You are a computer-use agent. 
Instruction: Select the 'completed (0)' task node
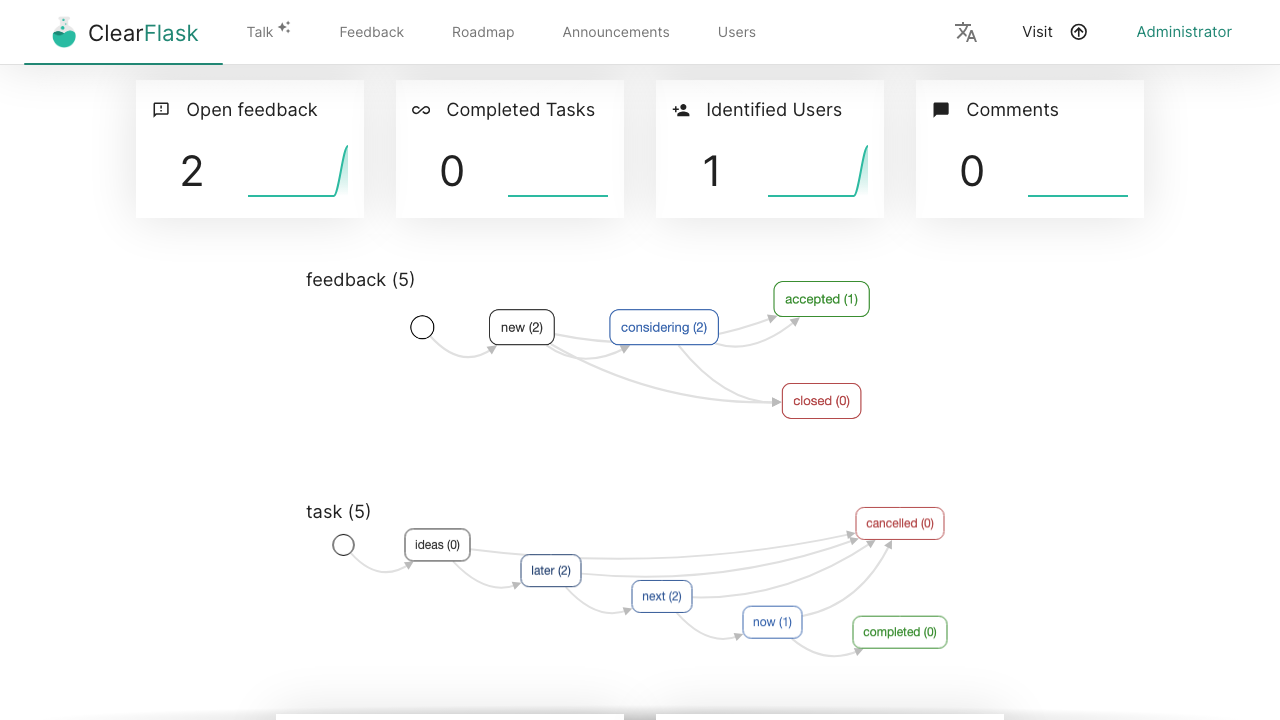900,632
